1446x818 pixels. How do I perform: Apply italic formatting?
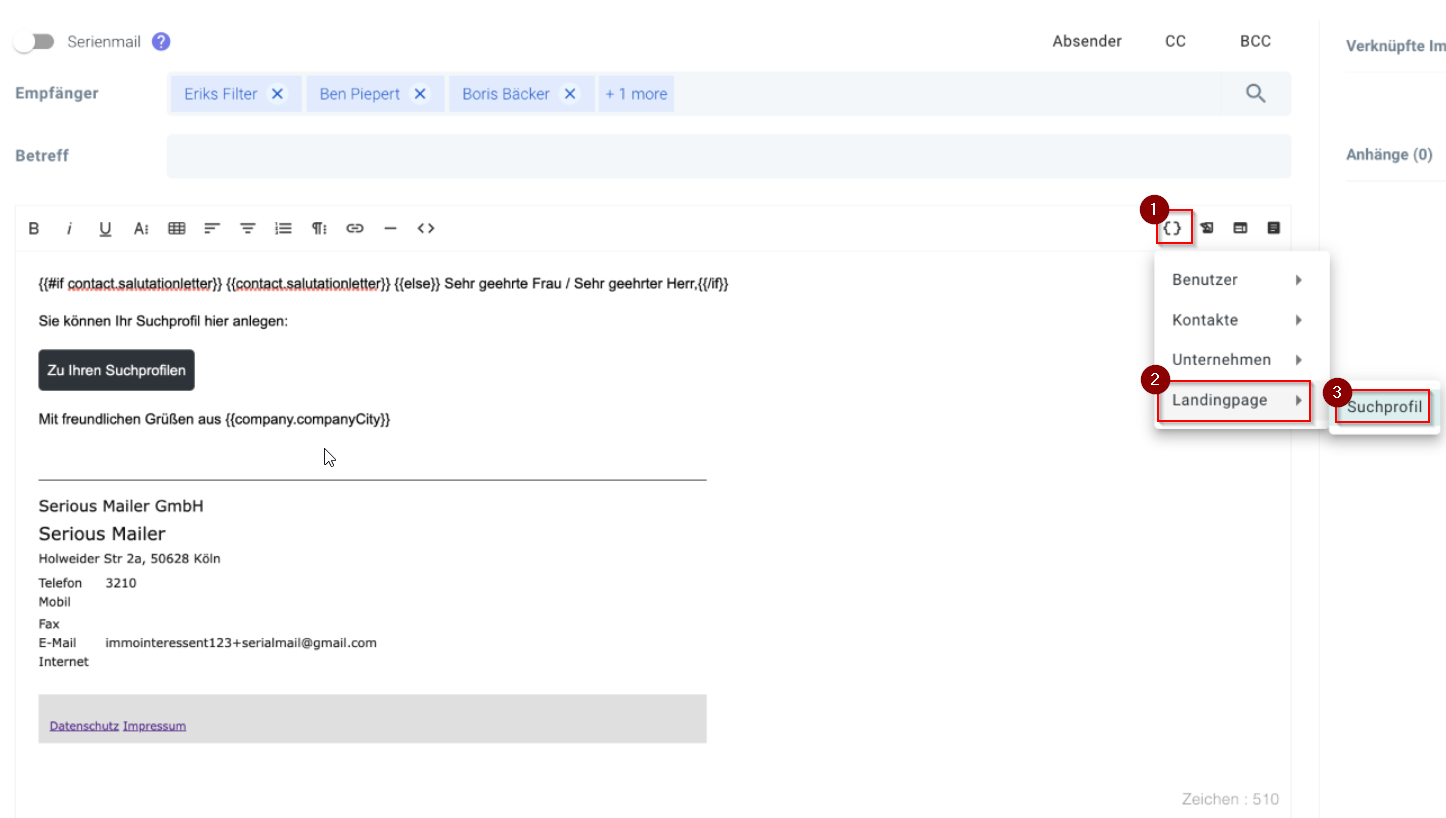[69, 228]
